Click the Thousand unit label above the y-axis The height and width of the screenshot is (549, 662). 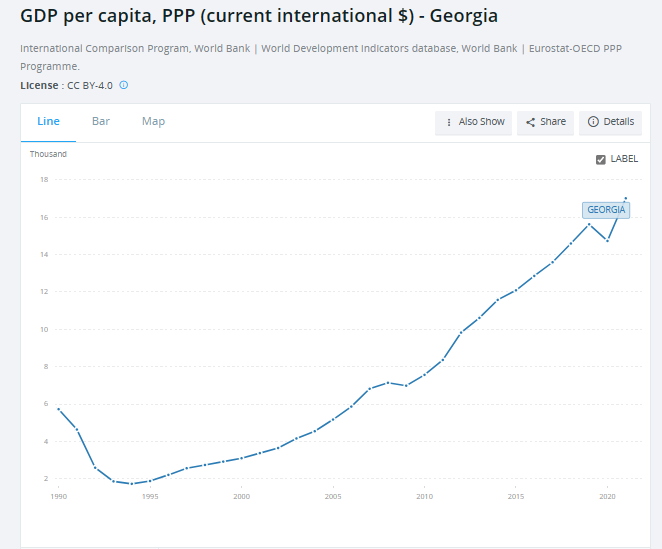(48, 154)
